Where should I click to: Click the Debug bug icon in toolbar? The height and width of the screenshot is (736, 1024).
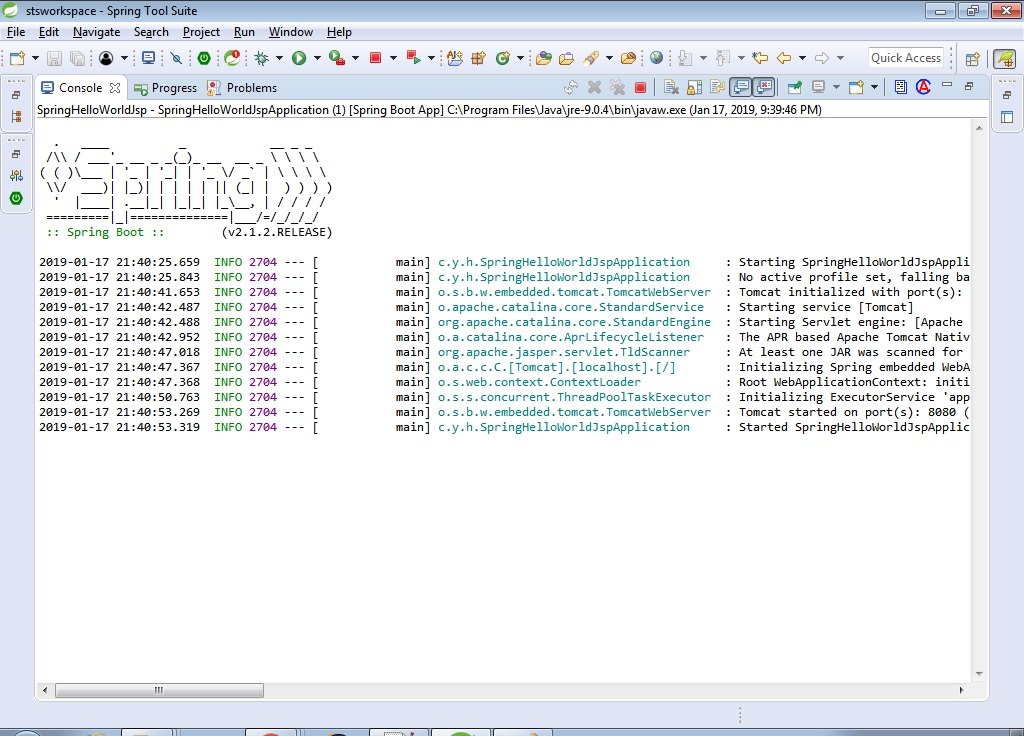coord(261,59)
